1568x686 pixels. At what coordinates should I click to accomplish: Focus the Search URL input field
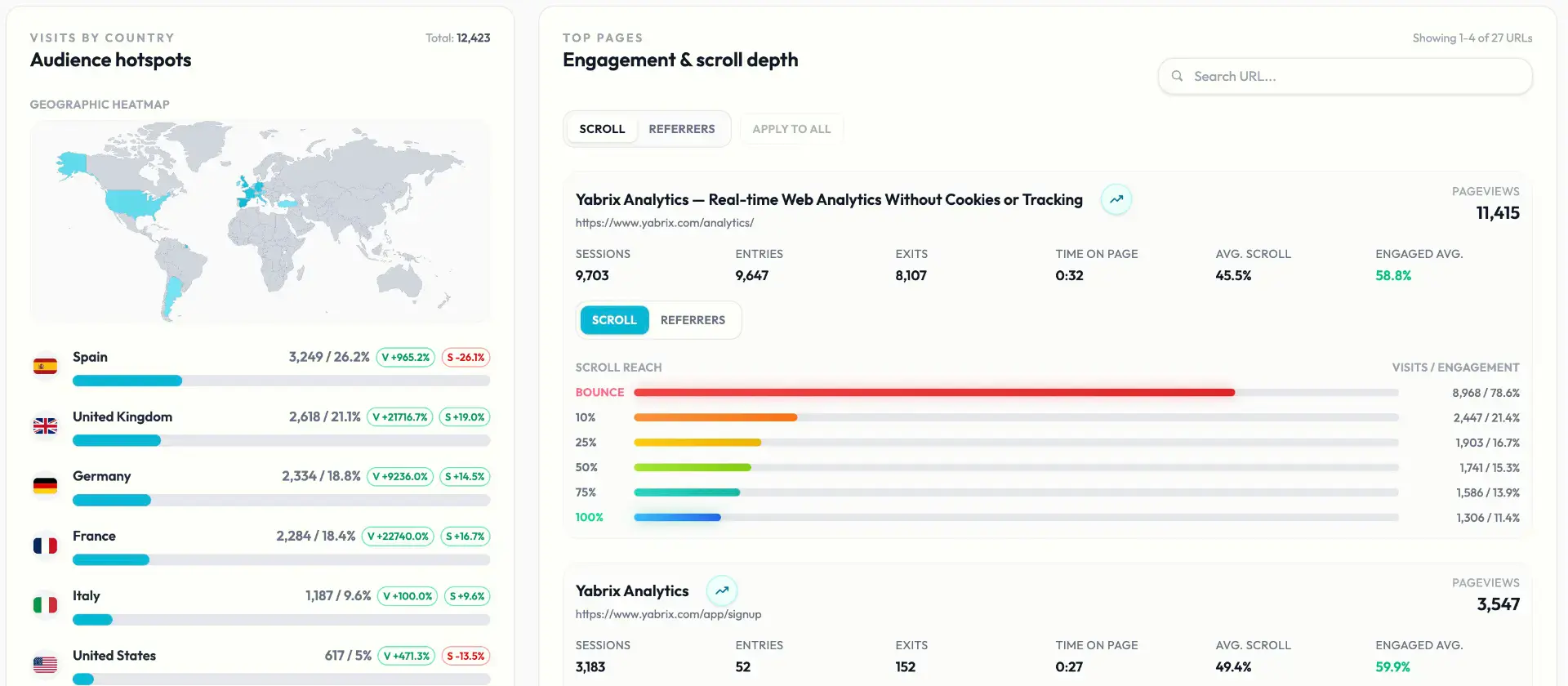tap(1345, 76)
